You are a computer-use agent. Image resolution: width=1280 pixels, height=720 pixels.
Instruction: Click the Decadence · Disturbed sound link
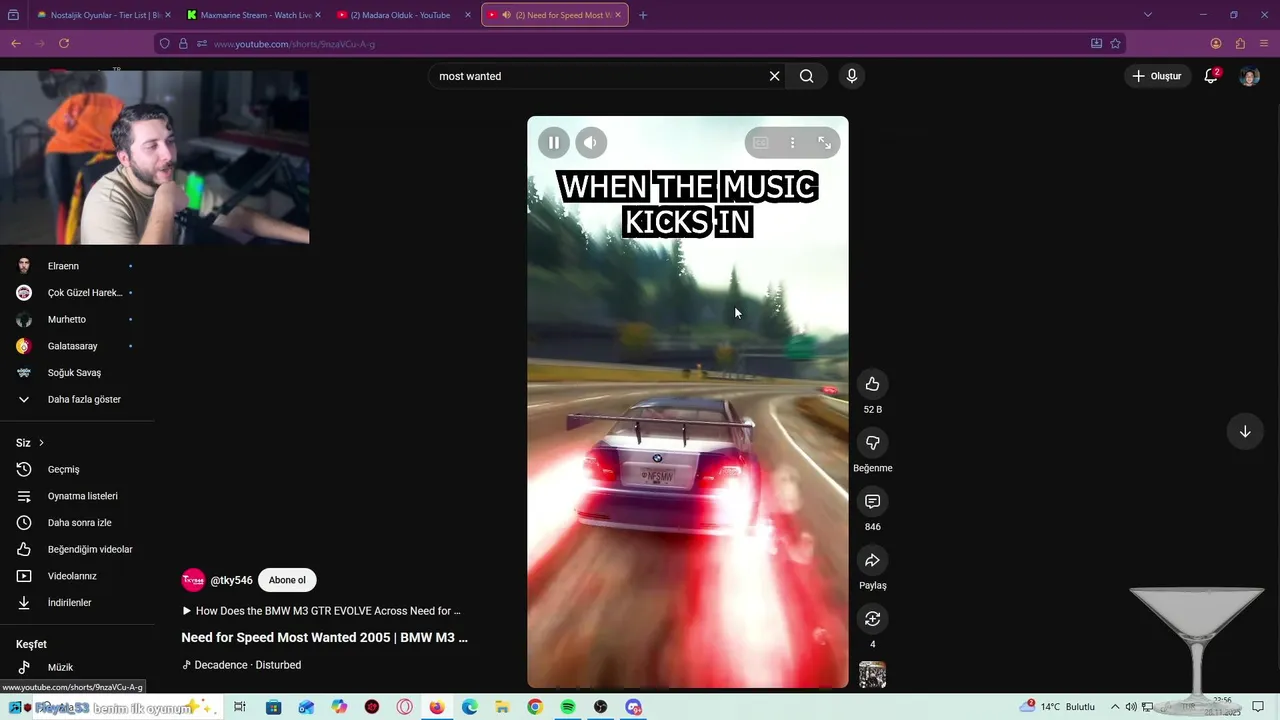click(241, 665)
